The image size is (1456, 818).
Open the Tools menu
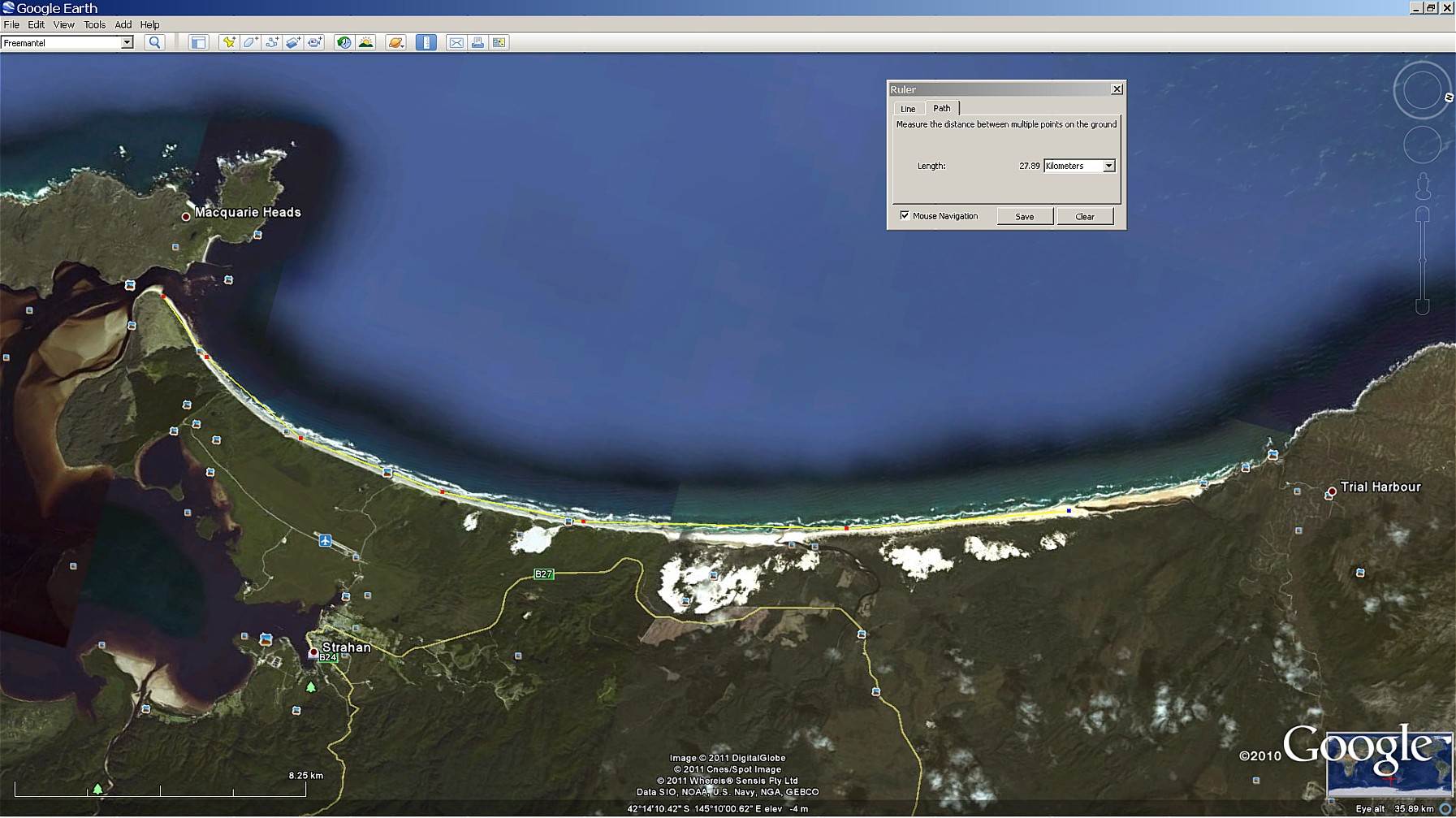pos(94,24)
